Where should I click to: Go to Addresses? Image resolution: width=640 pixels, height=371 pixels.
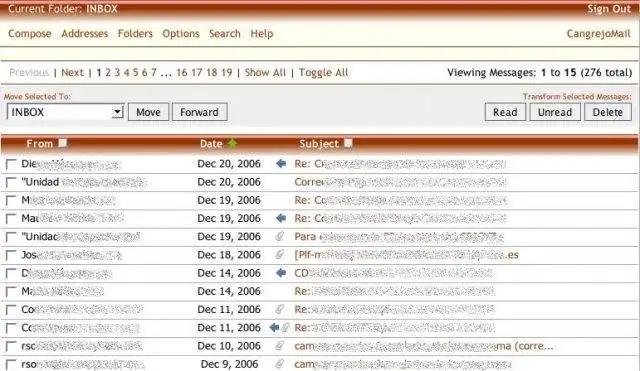(x=84, y=33)
